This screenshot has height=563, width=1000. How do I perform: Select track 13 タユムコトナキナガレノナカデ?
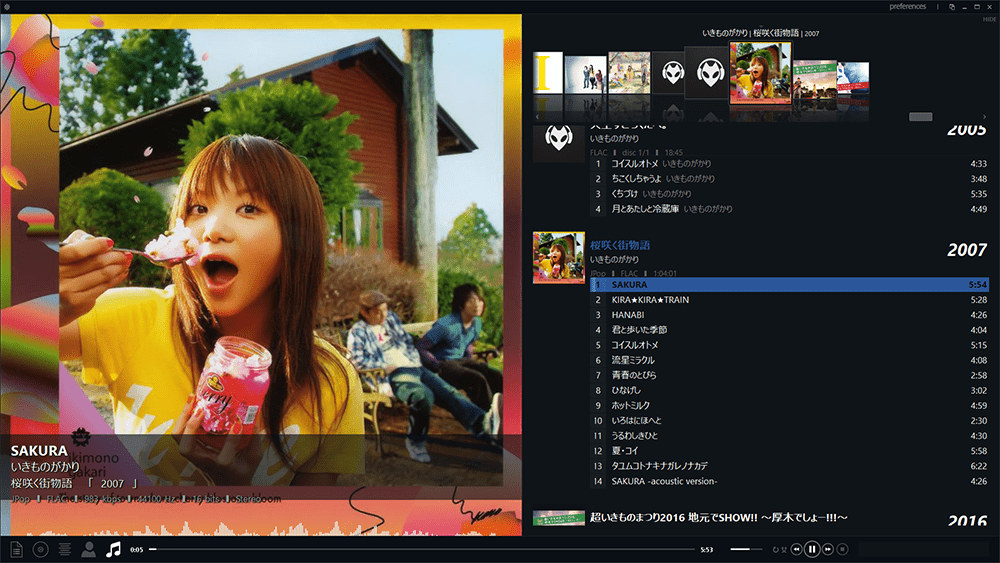tap(790, 466)
